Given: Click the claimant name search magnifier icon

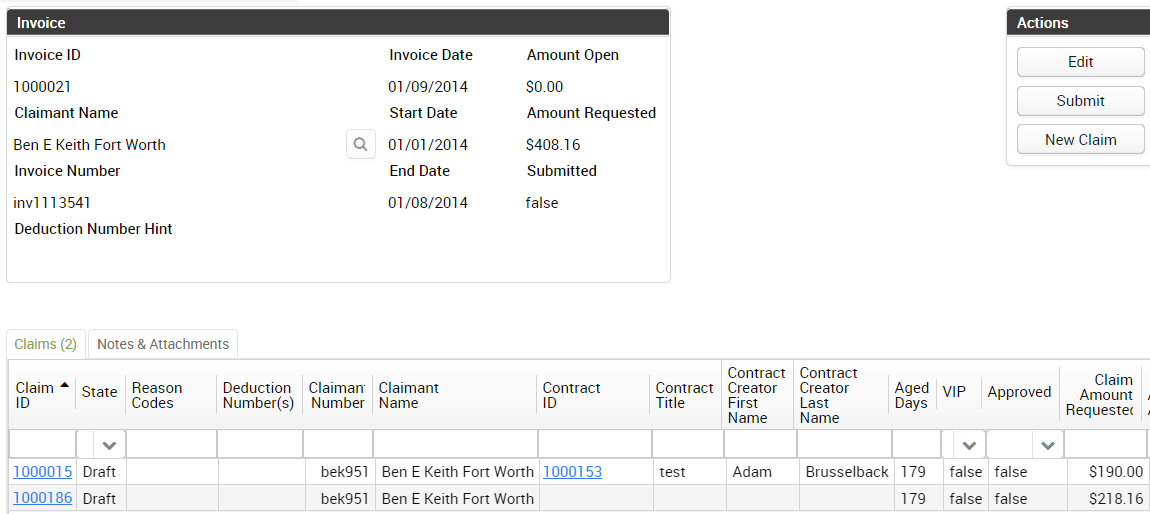Looking at the screenshot, I should 361,144.
